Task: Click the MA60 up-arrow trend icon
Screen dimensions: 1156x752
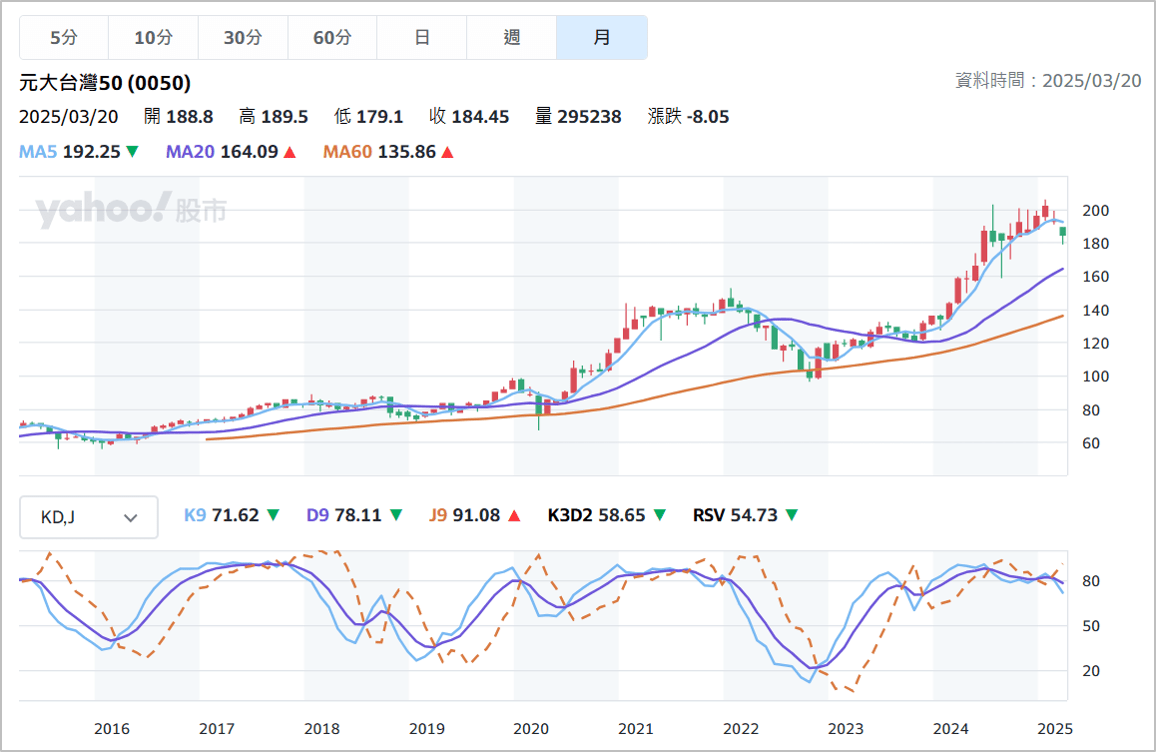Action: (x=446, y=150)
